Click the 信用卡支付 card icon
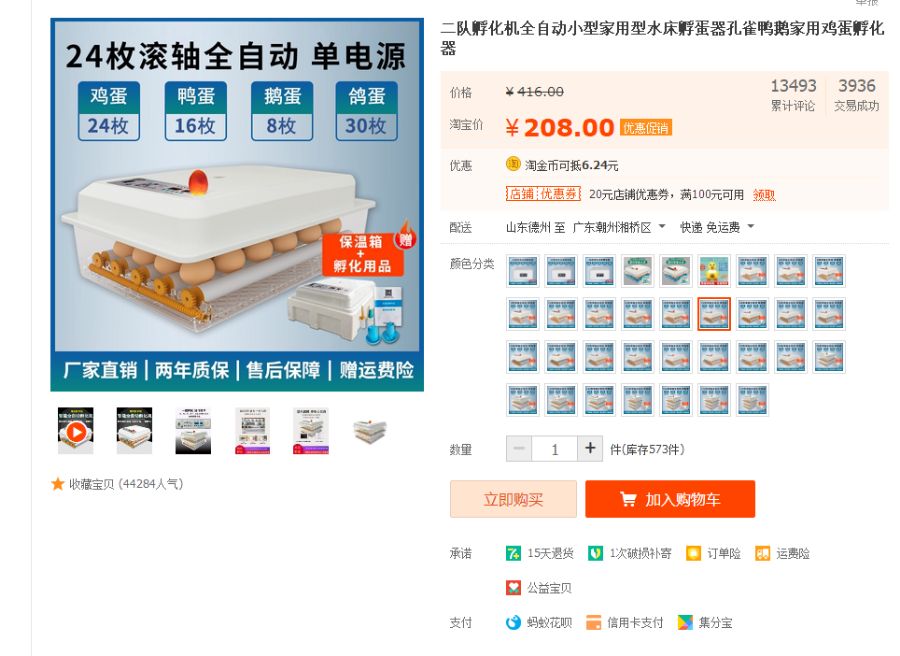This screenshot has width=900, height=656. click(593, 622)
